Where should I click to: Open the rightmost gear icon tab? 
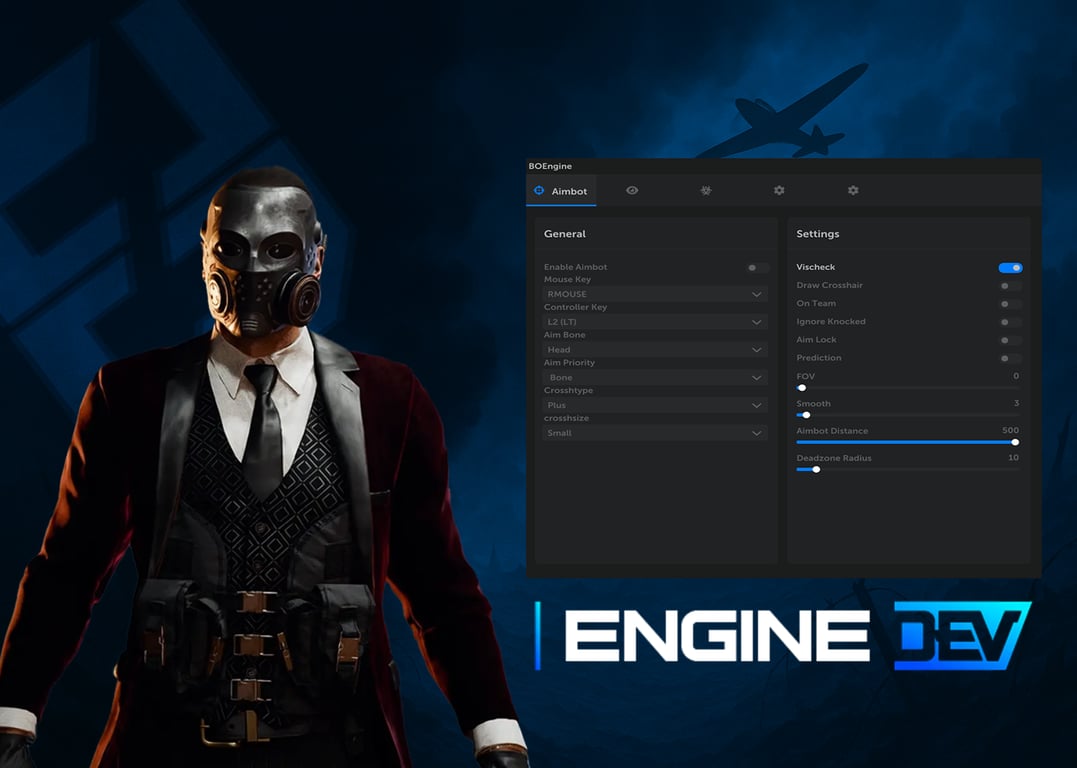pos(852,190)
